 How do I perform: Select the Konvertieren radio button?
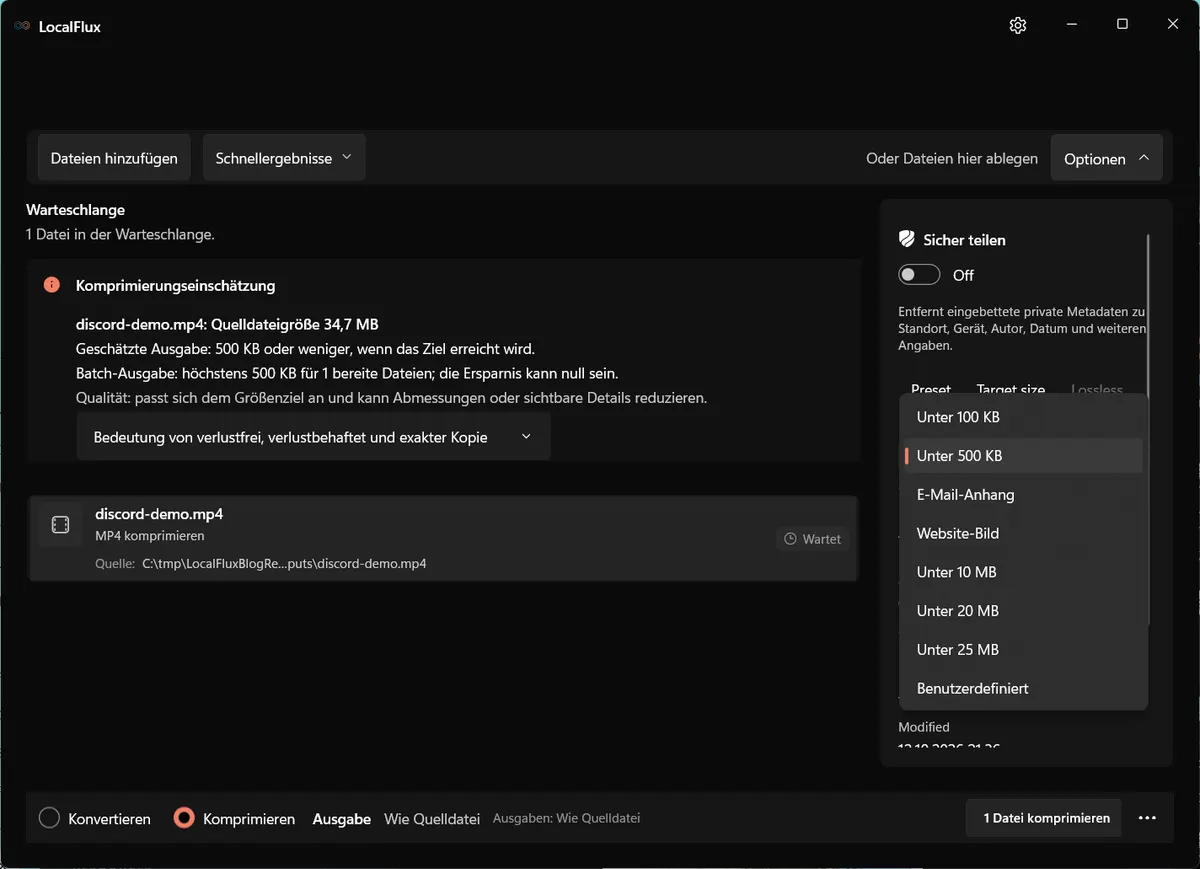point(50,818)
